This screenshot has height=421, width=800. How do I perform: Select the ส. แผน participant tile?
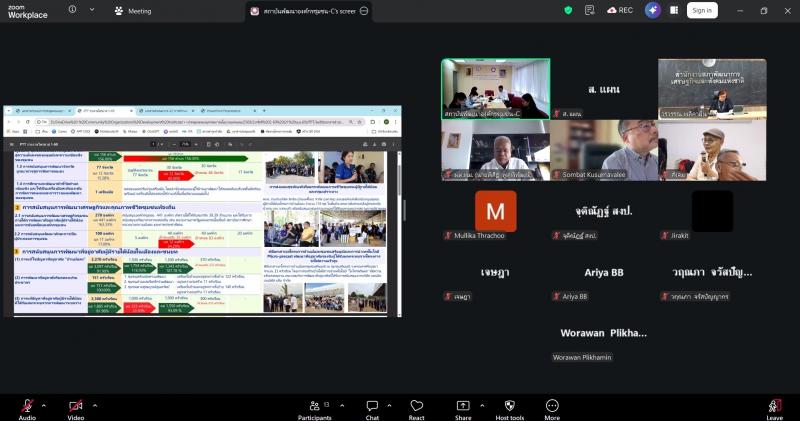pyautogui.click(x=604, y=89)
